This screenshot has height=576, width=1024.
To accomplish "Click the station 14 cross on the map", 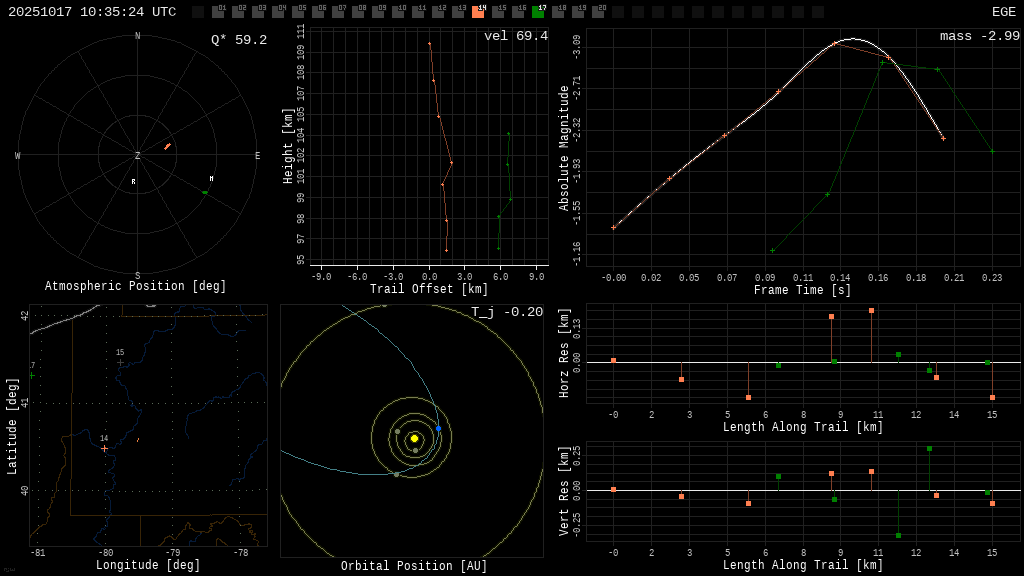I will (x=104, y=448).
